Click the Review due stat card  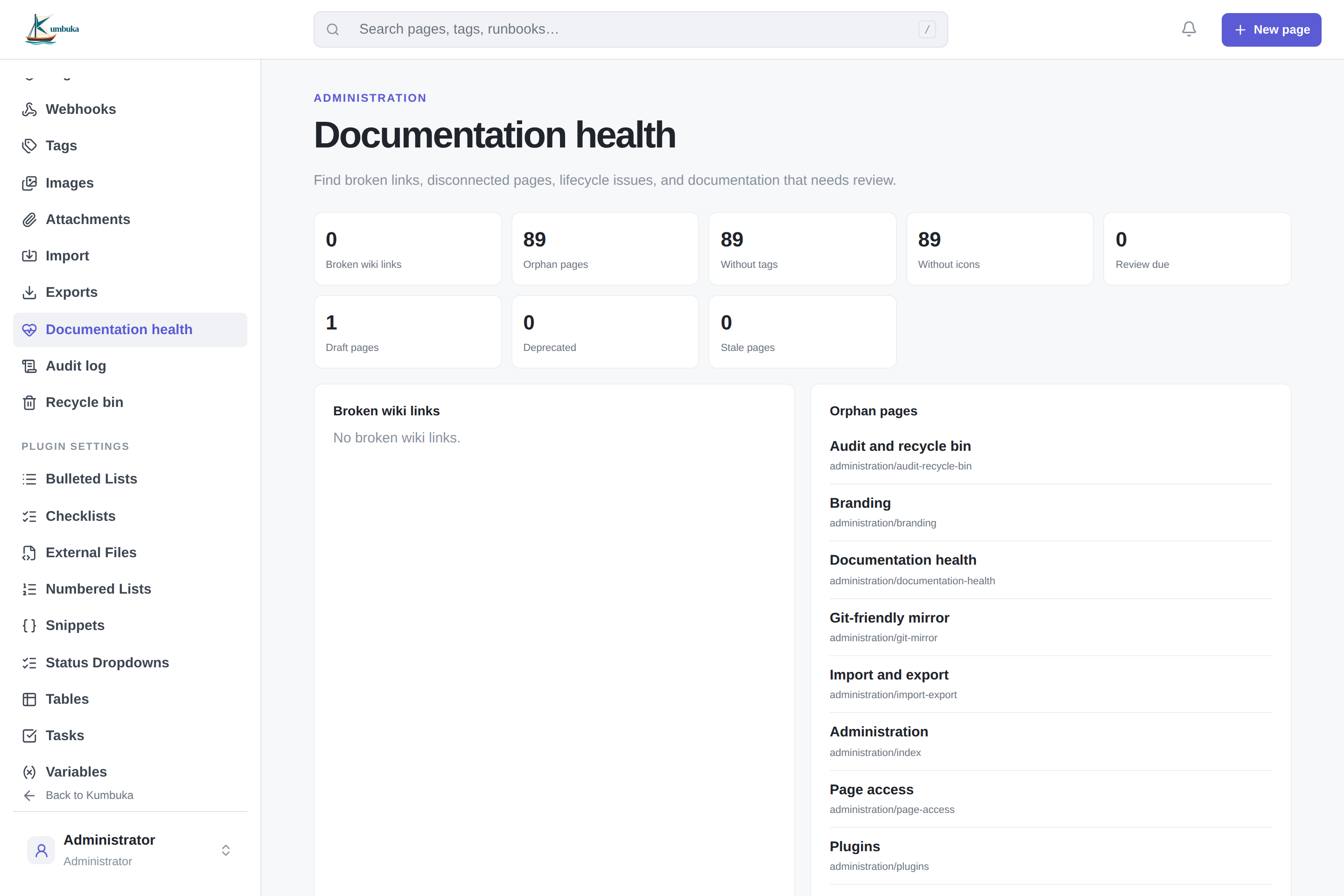(x=1197, y=249)
